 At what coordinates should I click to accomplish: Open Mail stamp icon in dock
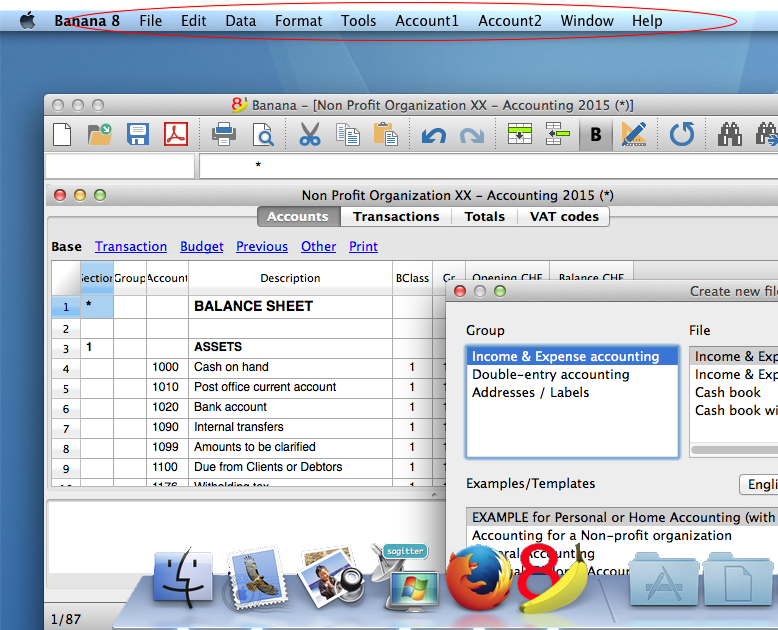coord(256,578)
